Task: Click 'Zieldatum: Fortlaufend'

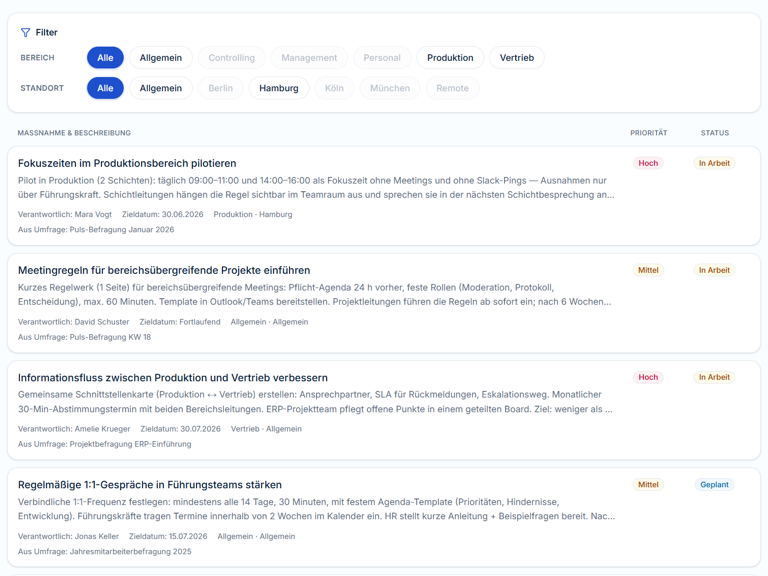Action: pyautogui.click(x=180, y=322)
